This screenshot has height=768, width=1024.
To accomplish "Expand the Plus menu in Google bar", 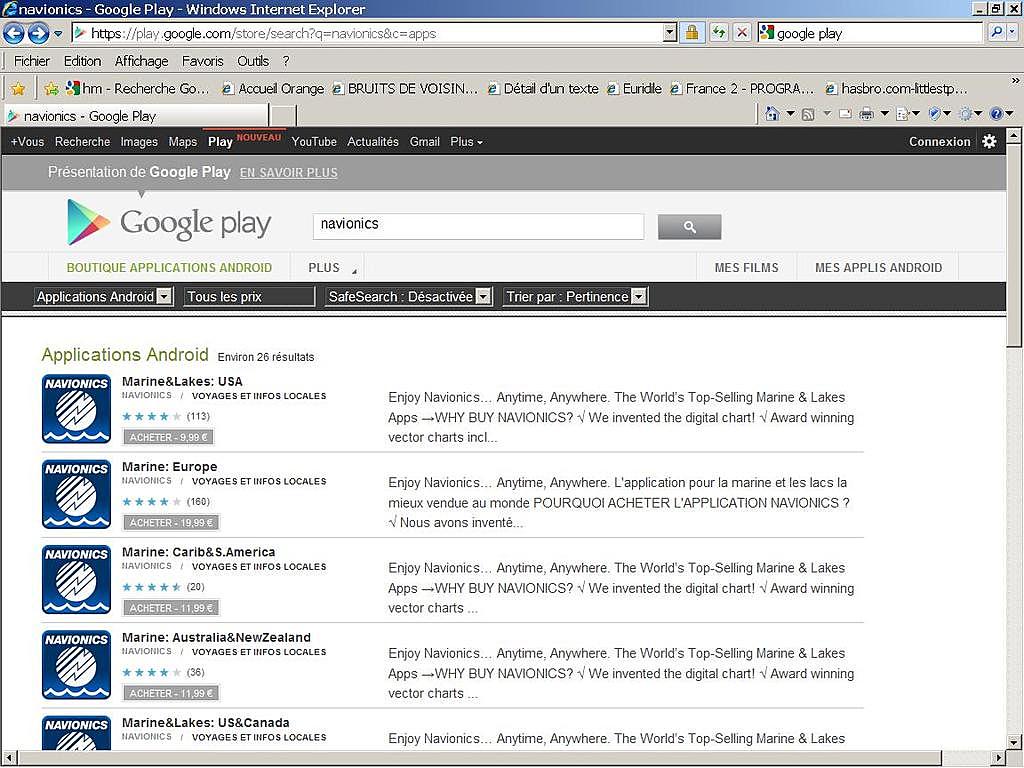I will click(466, 142).
